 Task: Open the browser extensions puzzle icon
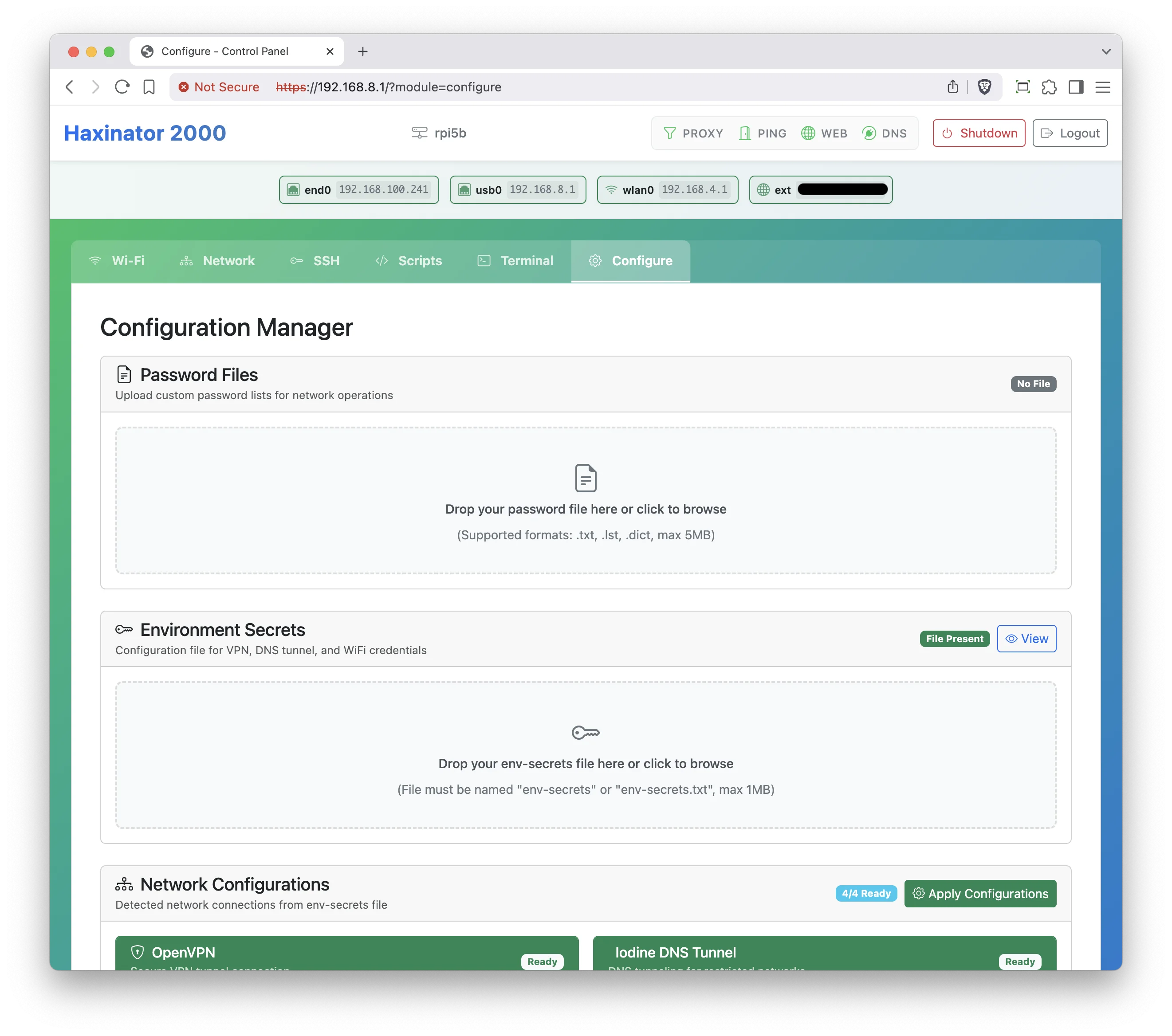(1049, 87)
